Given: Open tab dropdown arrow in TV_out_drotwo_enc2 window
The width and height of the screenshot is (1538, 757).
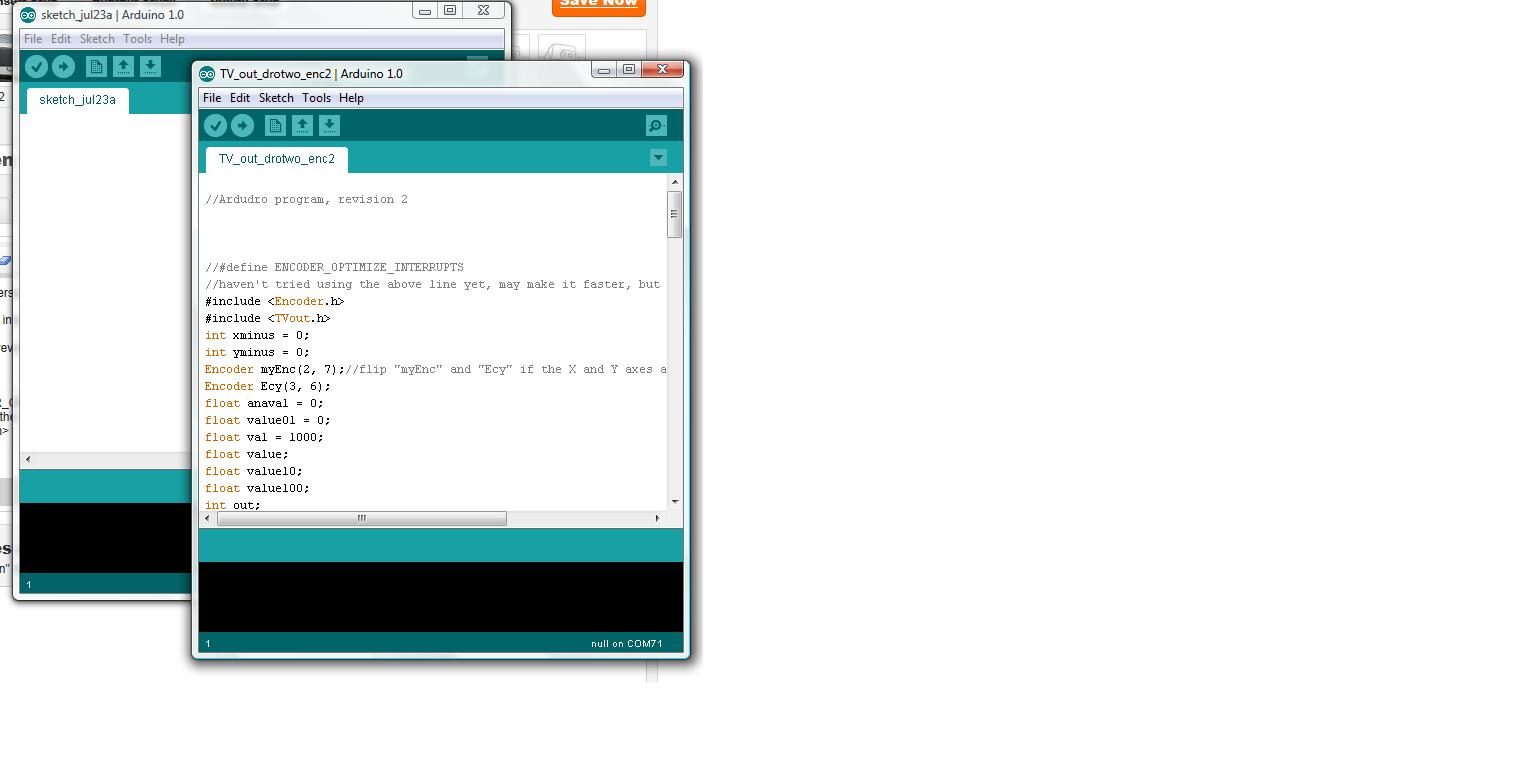Looking at the screenshot, I should tap(658, 158).
